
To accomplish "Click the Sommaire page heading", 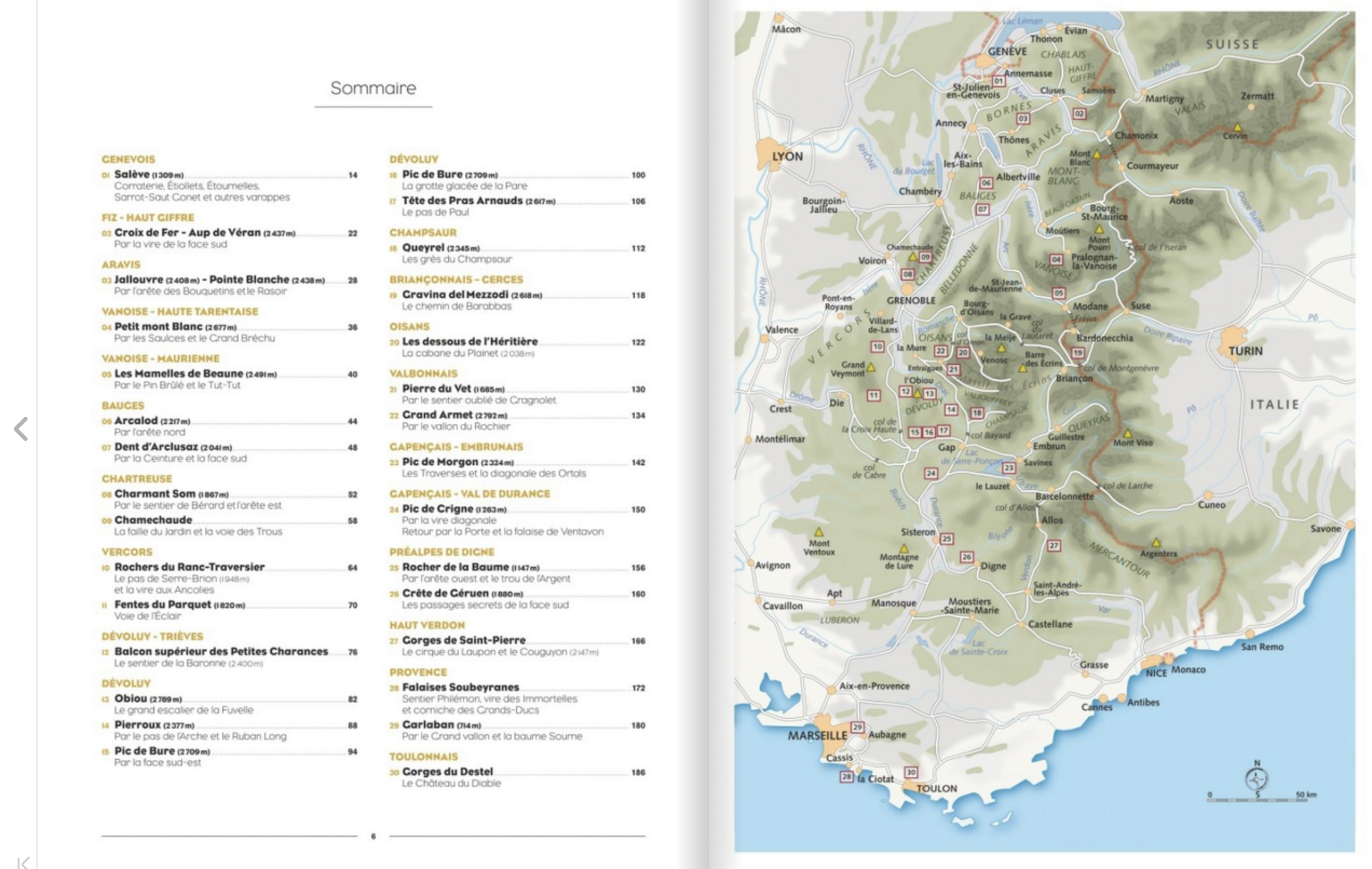I will [x=373, y=88].
